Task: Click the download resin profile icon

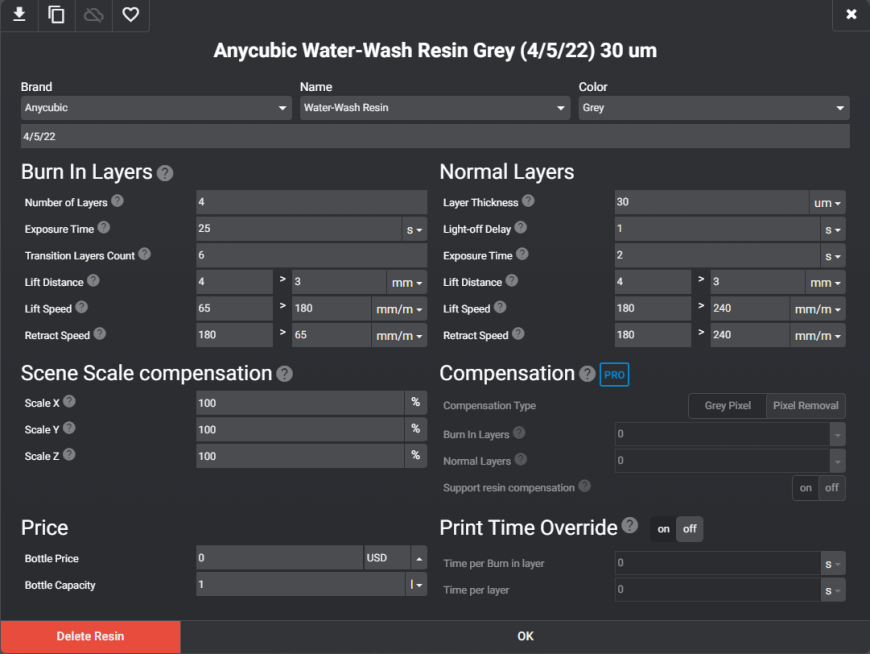Action: pos(19,14)
